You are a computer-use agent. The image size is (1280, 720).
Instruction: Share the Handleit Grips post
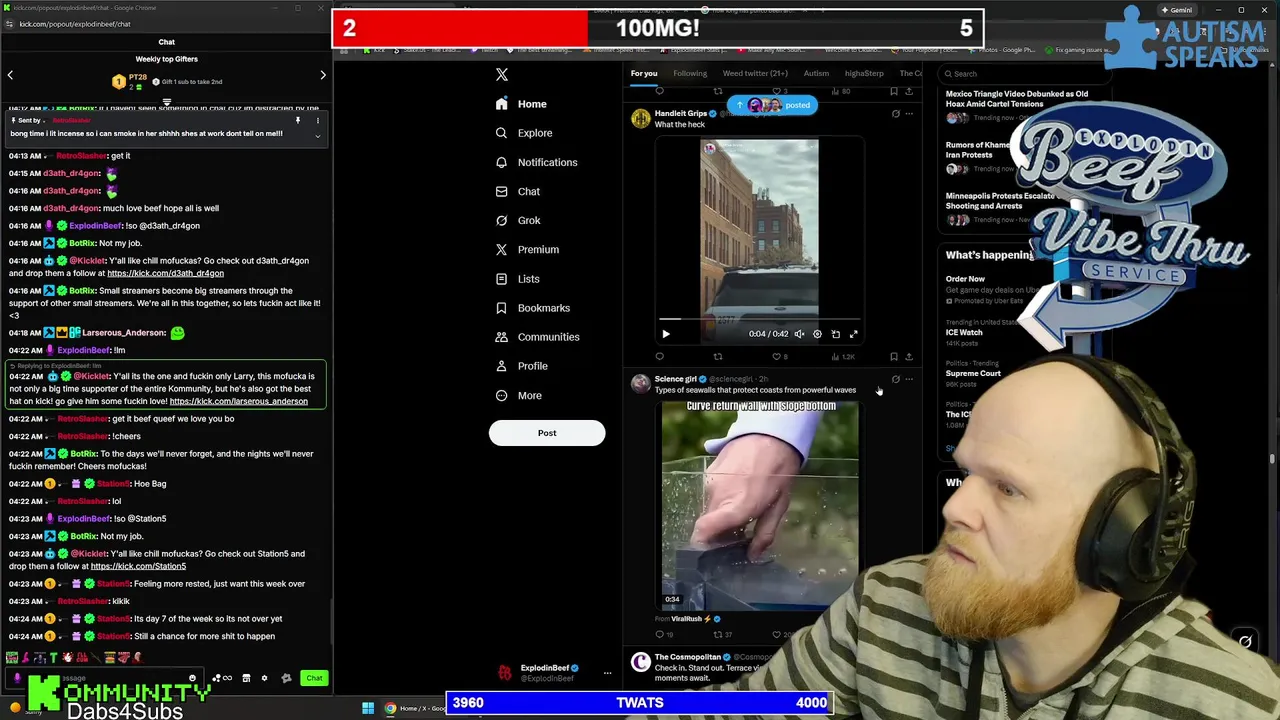click(909, 356)
